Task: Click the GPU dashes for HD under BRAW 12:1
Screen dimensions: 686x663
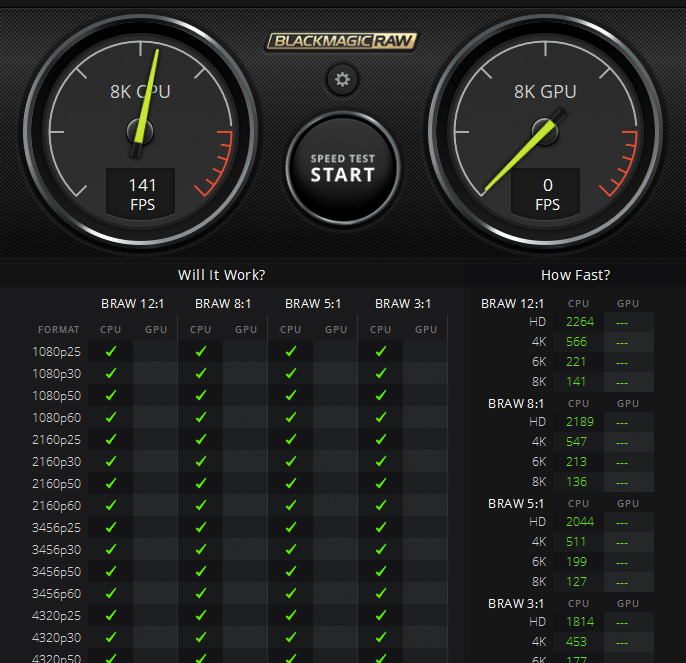Action: pyautogui.click(x=622, y=323)
